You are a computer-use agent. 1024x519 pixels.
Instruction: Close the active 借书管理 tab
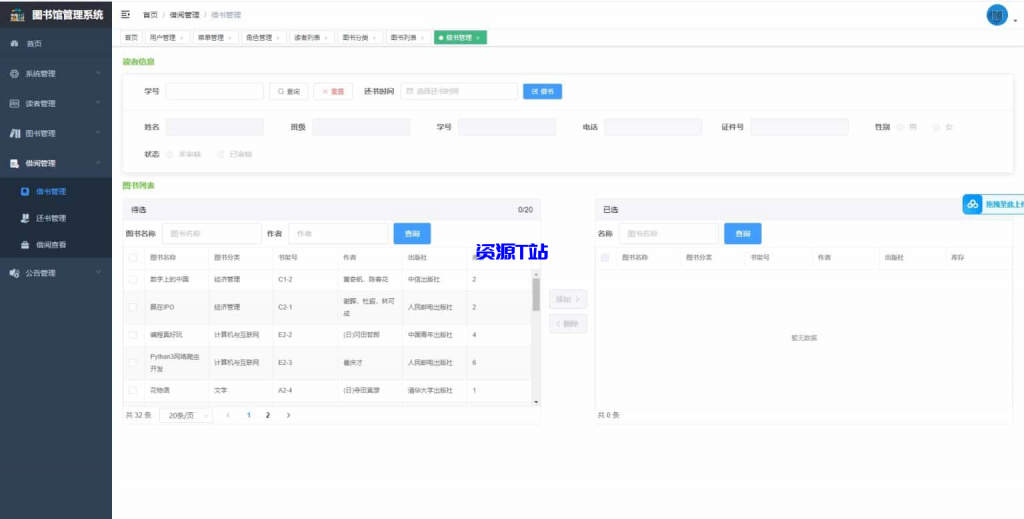pyautogui.click(x=477, y=38)
